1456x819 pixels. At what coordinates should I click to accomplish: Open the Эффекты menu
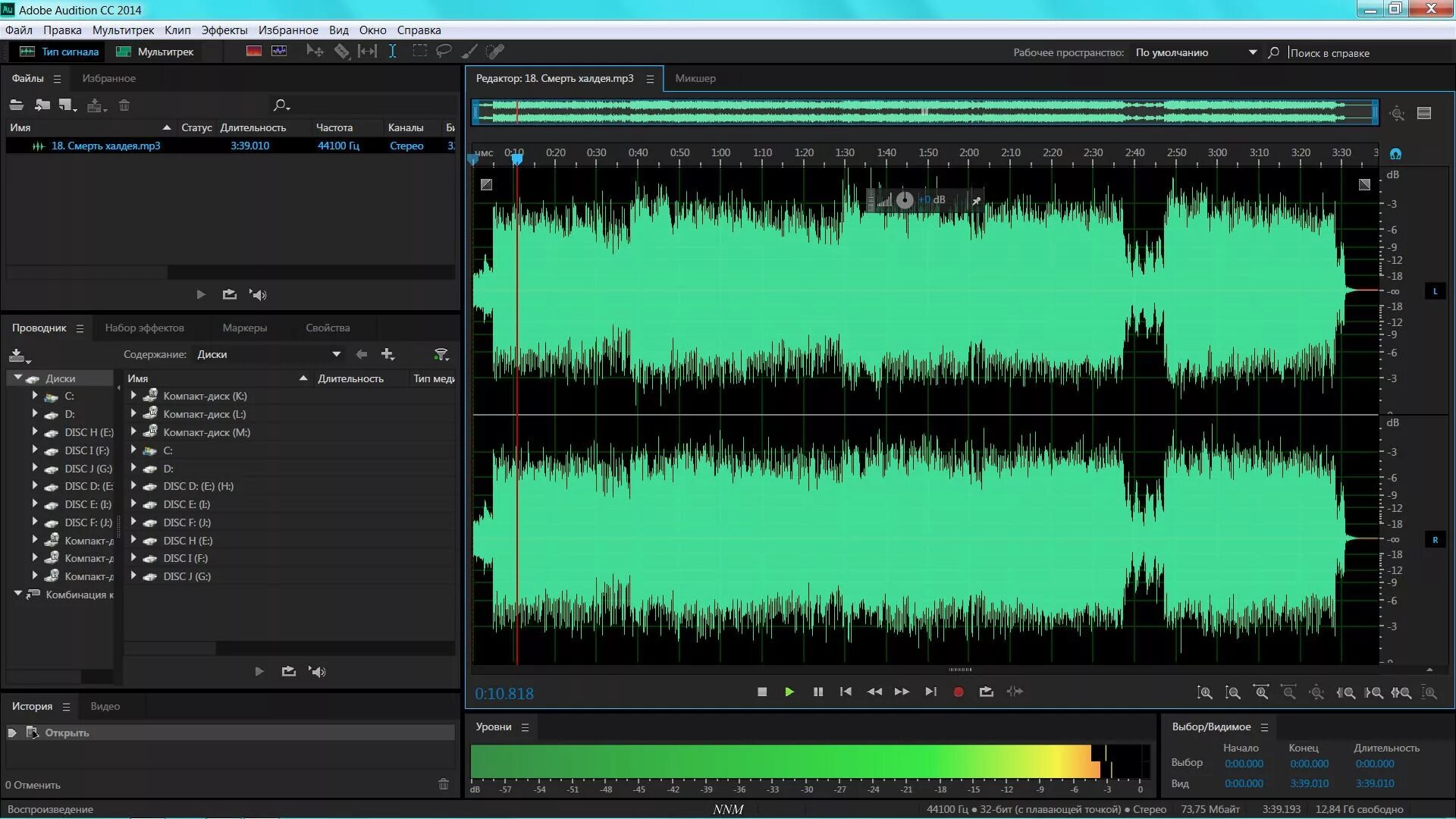tap(224, 30)
